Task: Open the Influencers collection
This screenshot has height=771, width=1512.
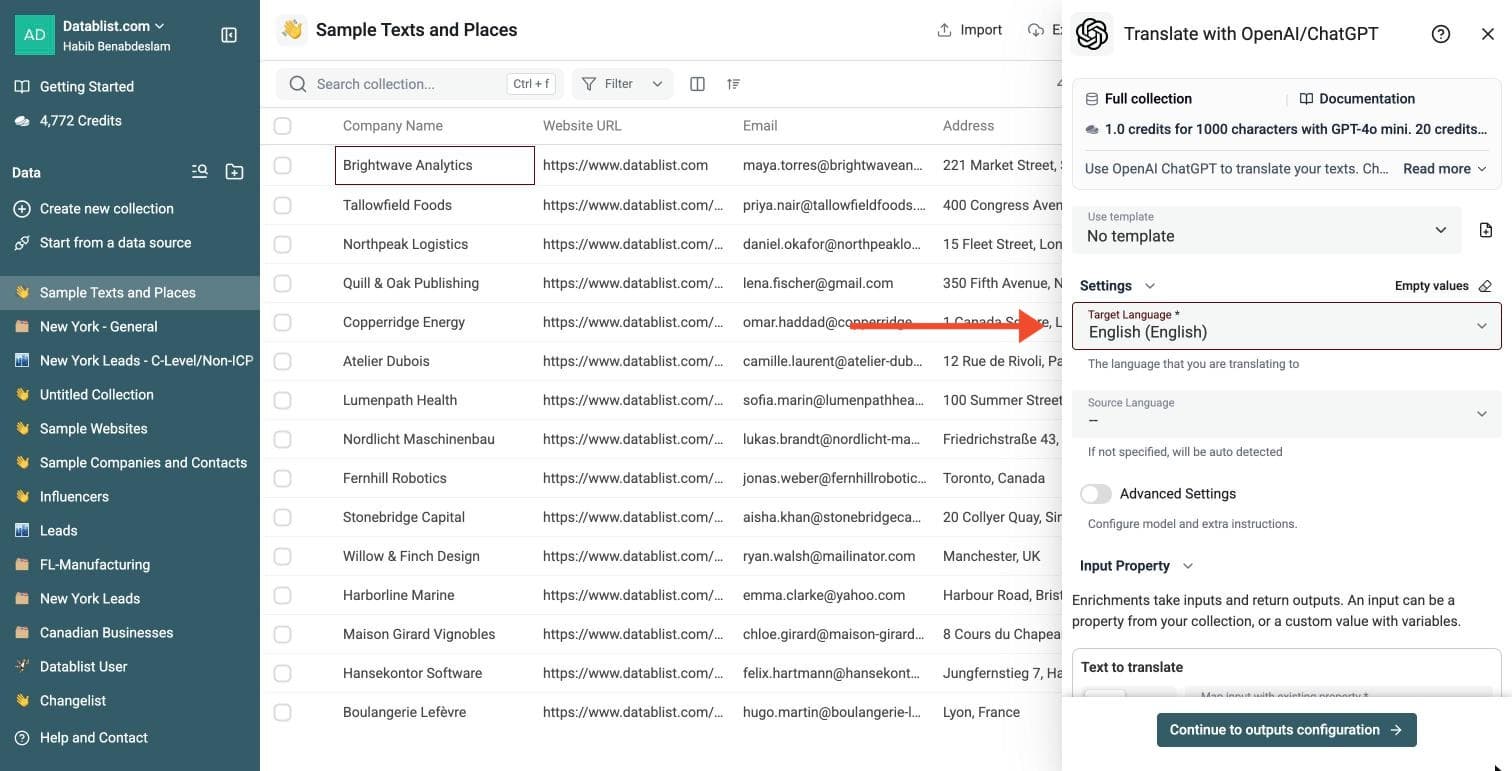Action: click(x=130, y=497)
